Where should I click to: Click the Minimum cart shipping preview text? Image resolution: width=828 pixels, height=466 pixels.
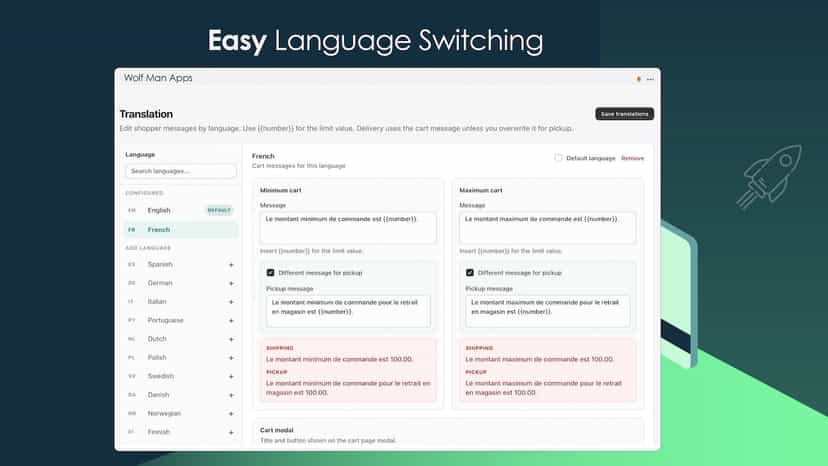(340, 359)
